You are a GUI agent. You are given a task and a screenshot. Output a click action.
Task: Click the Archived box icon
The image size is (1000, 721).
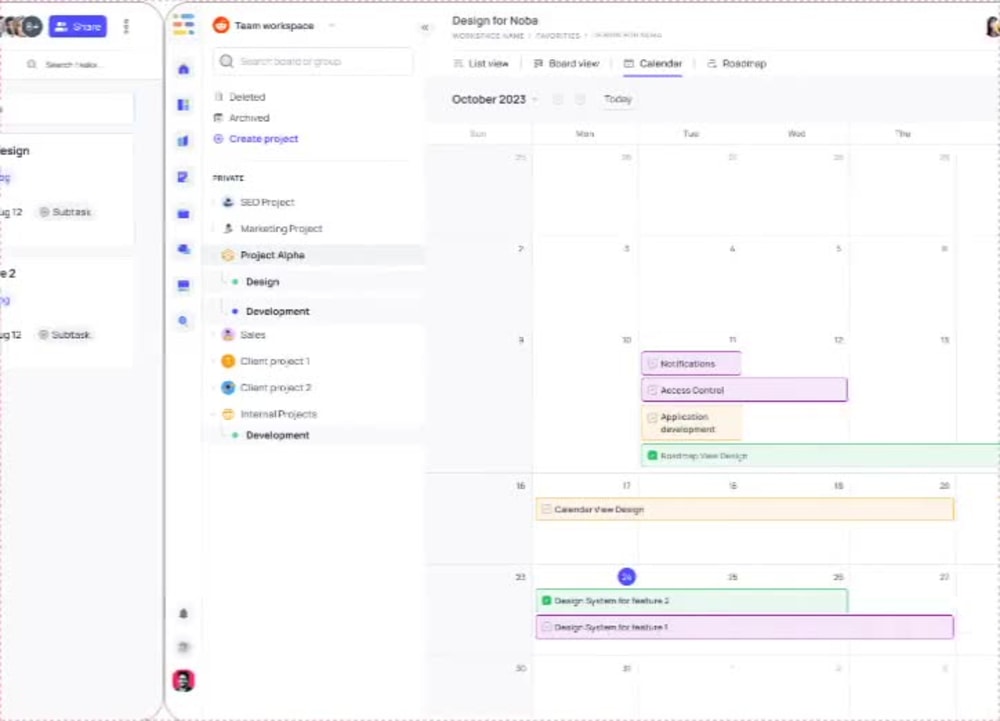click(x=218, y=118)
